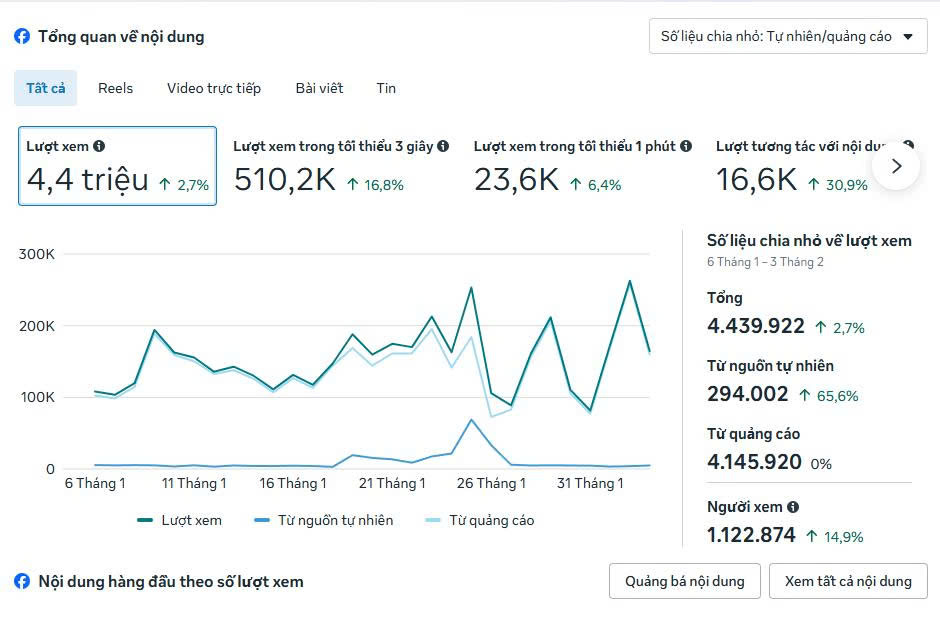This screenshot has height=619, width=940.
Task: Toggle the Từ nguồn tự nhiên legend series
Action: (324, 520)
